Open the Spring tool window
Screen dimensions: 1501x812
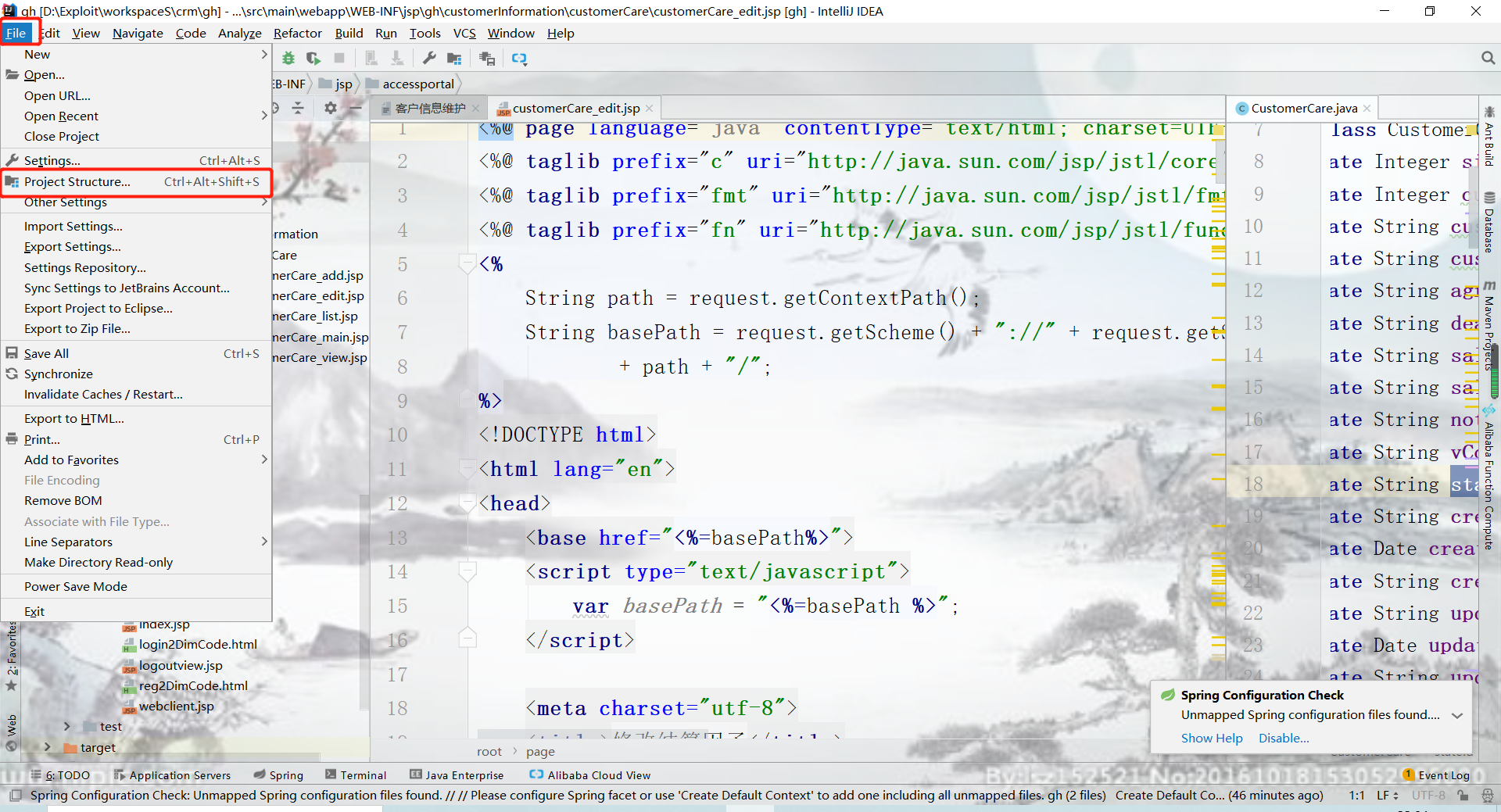click(278, 775)
